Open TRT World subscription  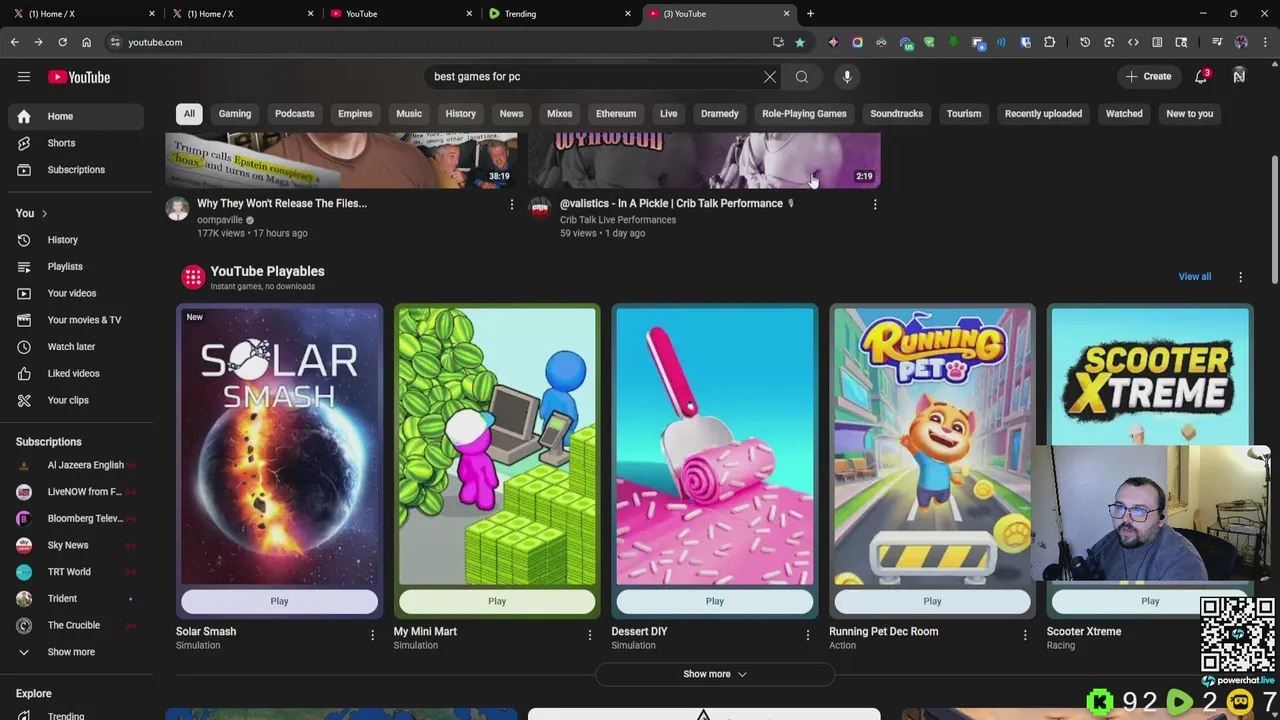[x=76, y=572]
